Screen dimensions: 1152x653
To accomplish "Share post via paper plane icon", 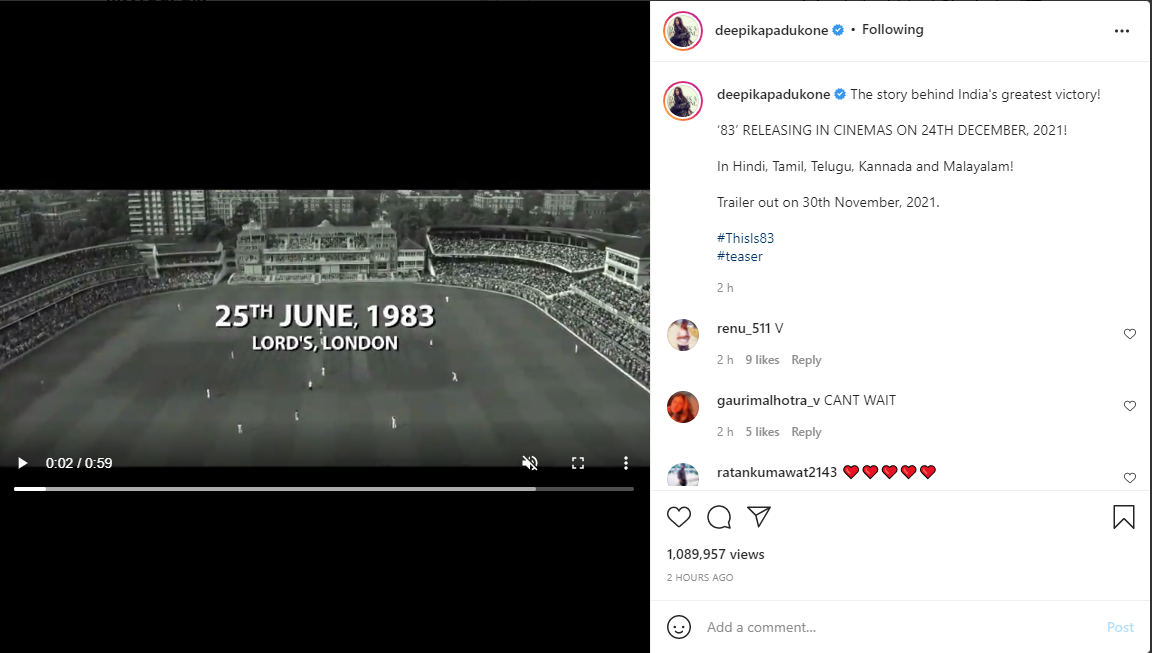I will pyautogui.click(x=759, y=517).
